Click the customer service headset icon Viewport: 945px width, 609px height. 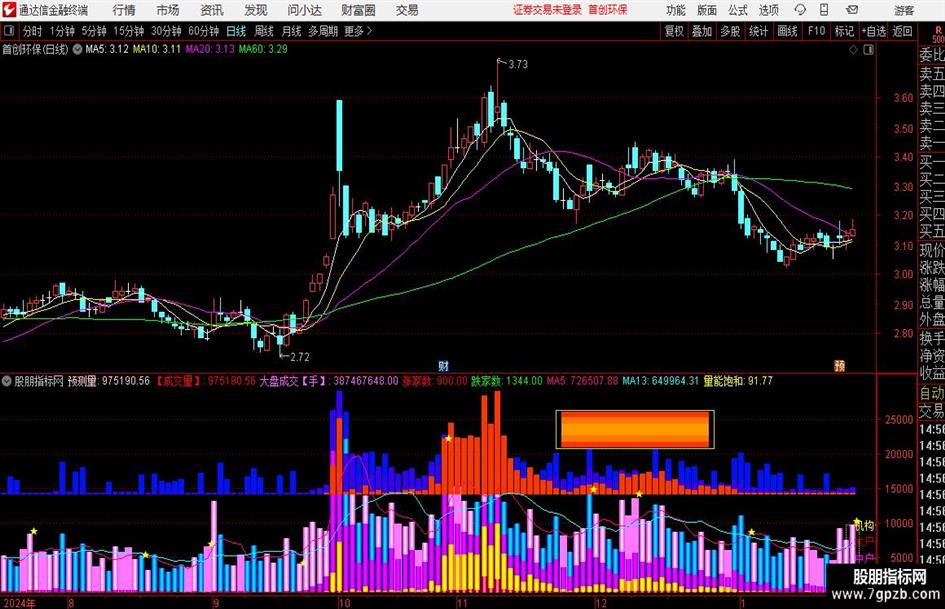tap(800, 10)
